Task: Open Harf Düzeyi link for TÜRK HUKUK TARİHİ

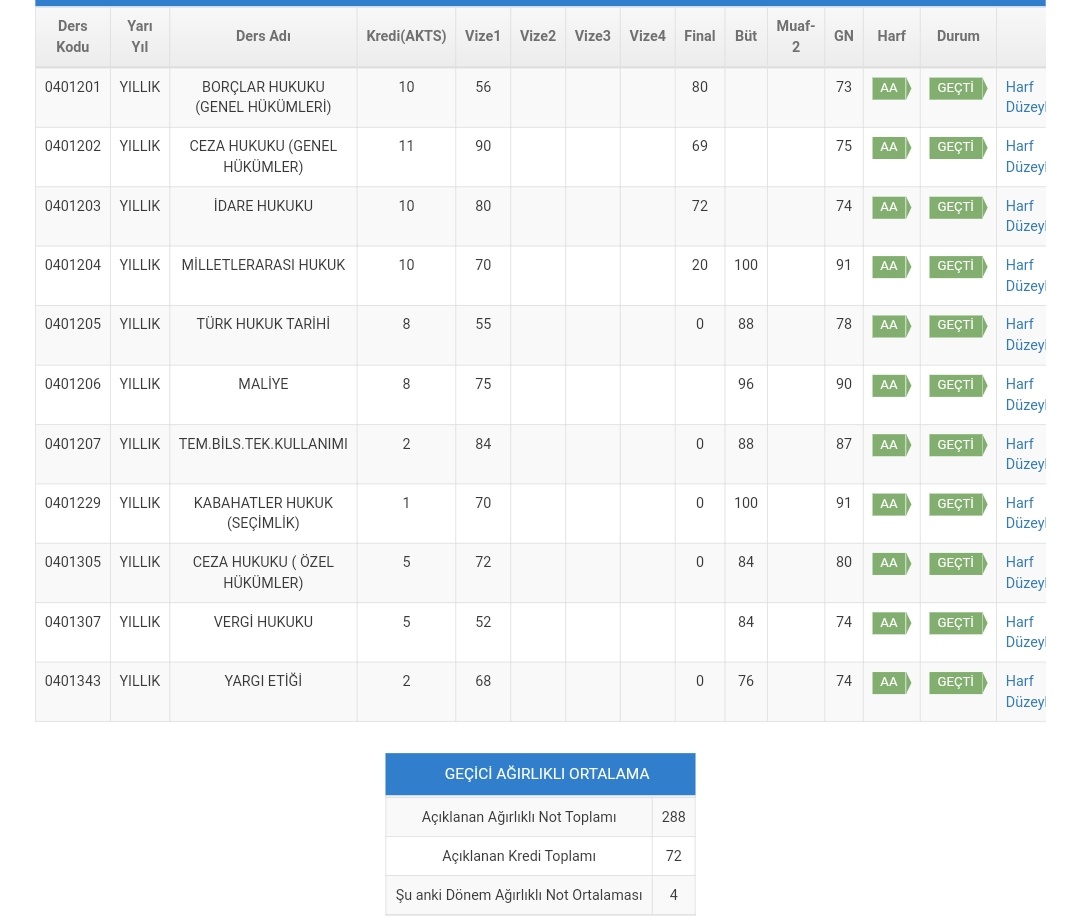Action: point(1025,335)
